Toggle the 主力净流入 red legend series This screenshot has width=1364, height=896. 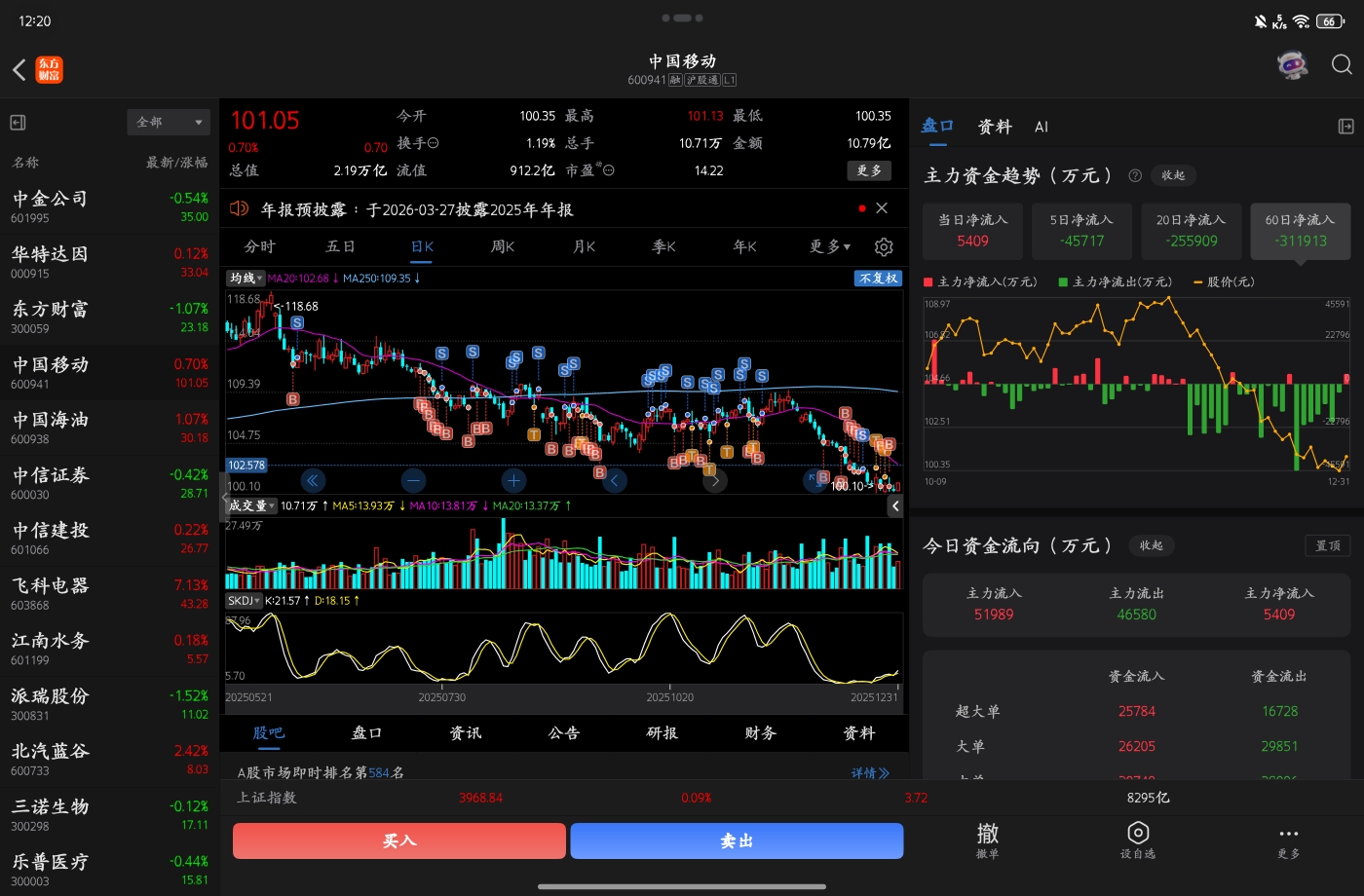(x=980, y=282)
